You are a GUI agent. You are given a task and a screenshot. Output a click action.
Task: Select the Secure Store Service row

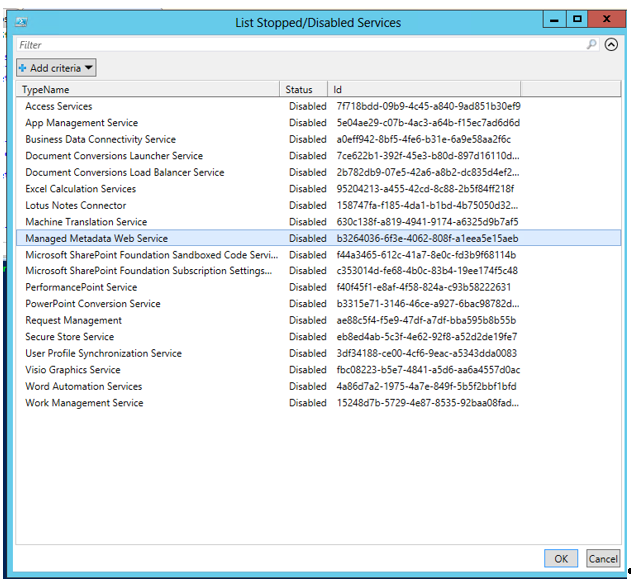click(x=318, y=337)
